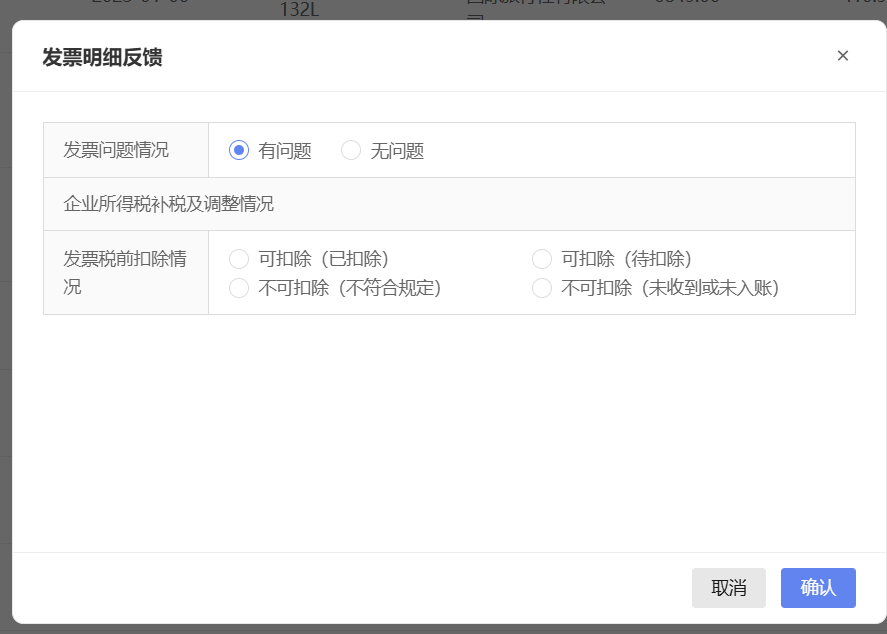Choose 不可扣除（未收到或未入账）radio option
This screenshot has width=887, height=634.
pyautogui.click(x=542, y=288)
